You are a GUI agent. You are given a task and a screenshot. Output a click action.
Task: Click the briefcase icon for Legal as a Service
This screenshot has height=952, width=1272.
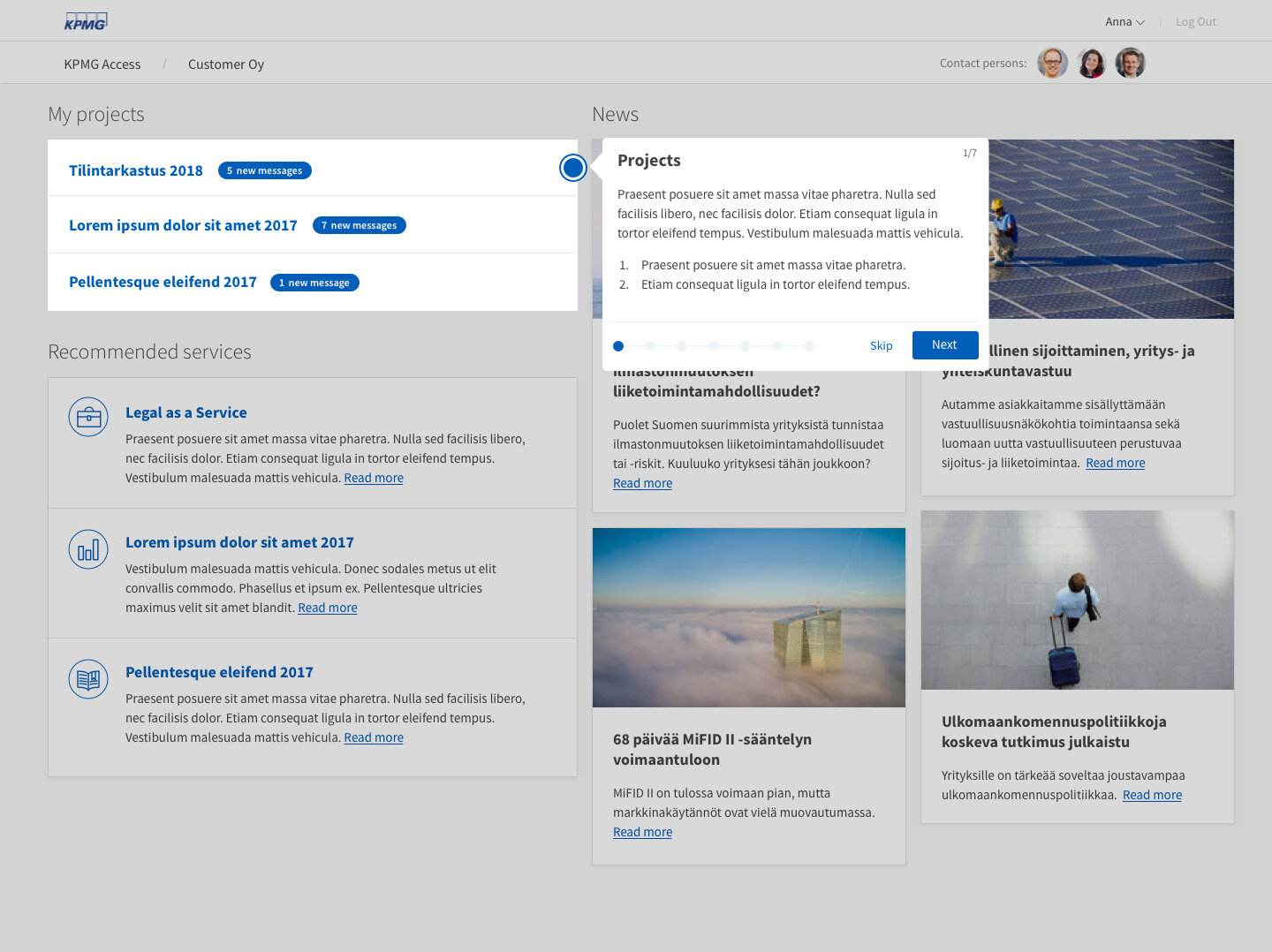click(88, 417)
